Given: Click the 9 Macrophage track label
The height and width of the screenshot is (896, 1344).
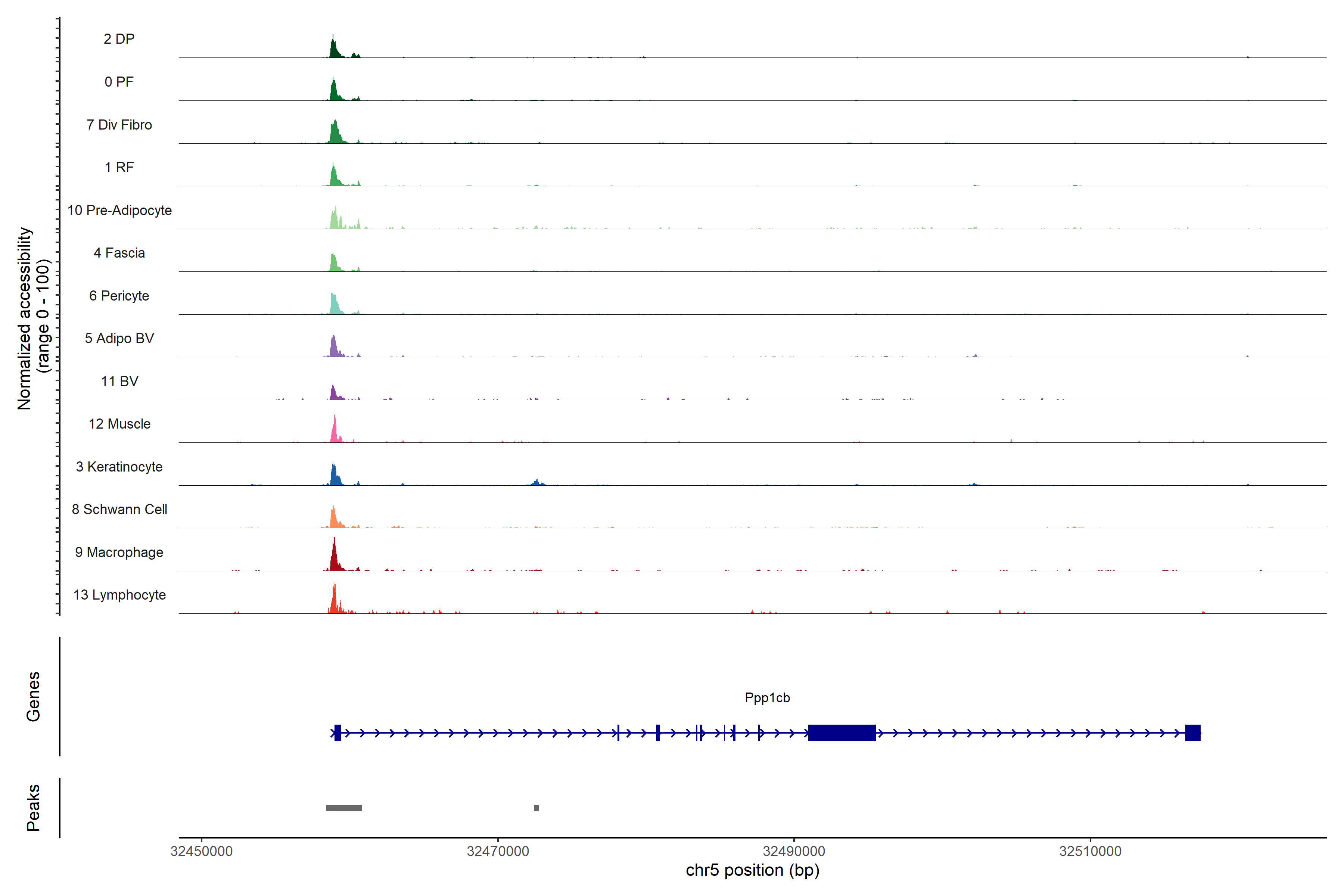Looking at the screenshot, I should pyautogui.click(x=119, y=552).
